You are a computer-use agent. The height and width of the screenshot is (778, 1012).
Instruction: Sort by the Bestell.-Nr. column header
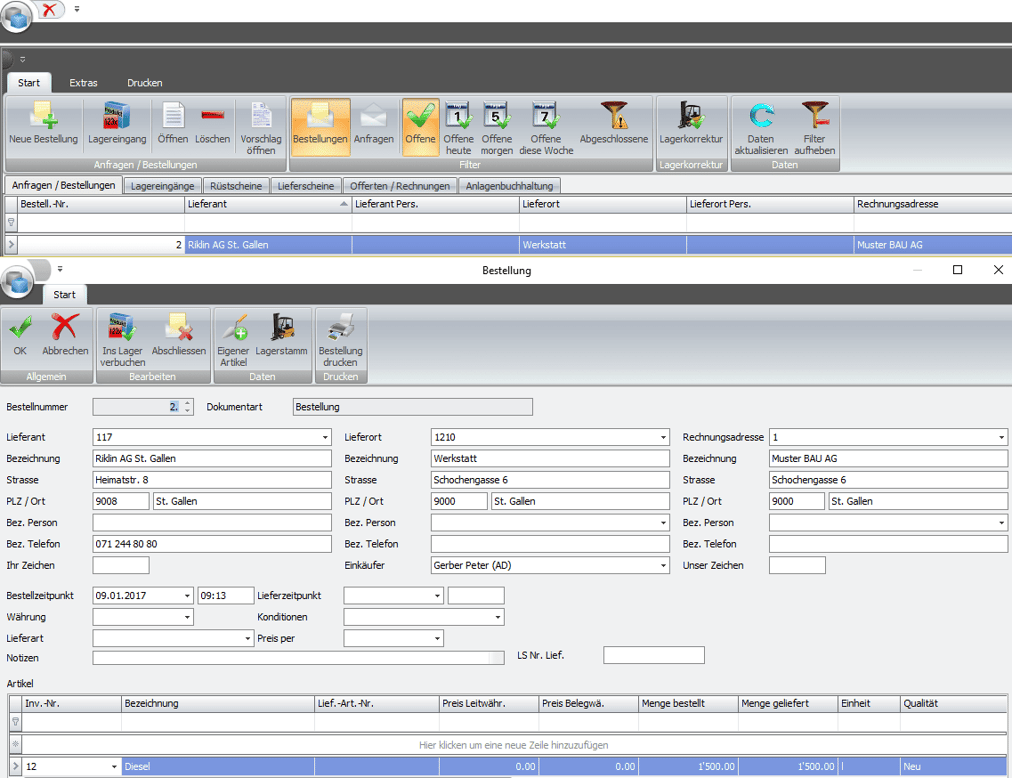pyautogui.click(x=101, y=204)
